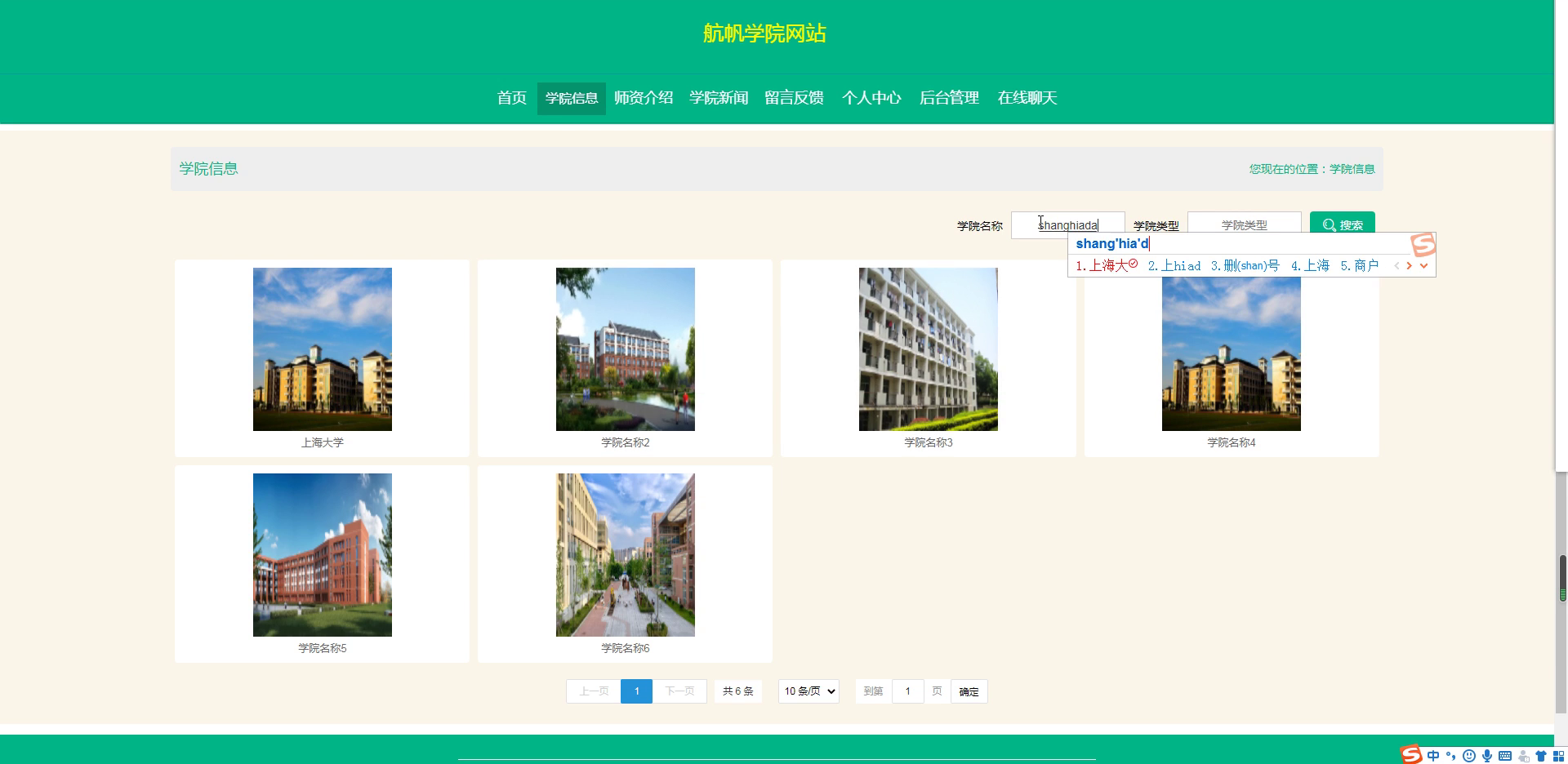Click the 上一页 pagination button
This screenshot has height=764, width=1568.
[594, 691]
